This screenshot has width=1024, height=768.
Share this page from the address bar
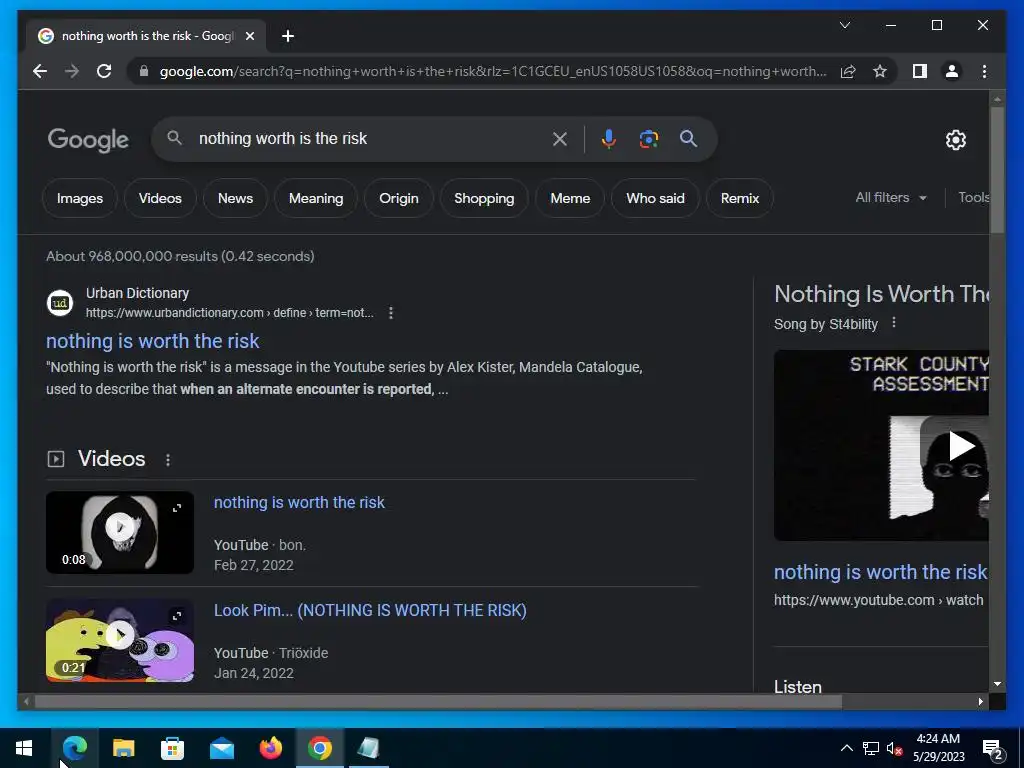(848, 71)
